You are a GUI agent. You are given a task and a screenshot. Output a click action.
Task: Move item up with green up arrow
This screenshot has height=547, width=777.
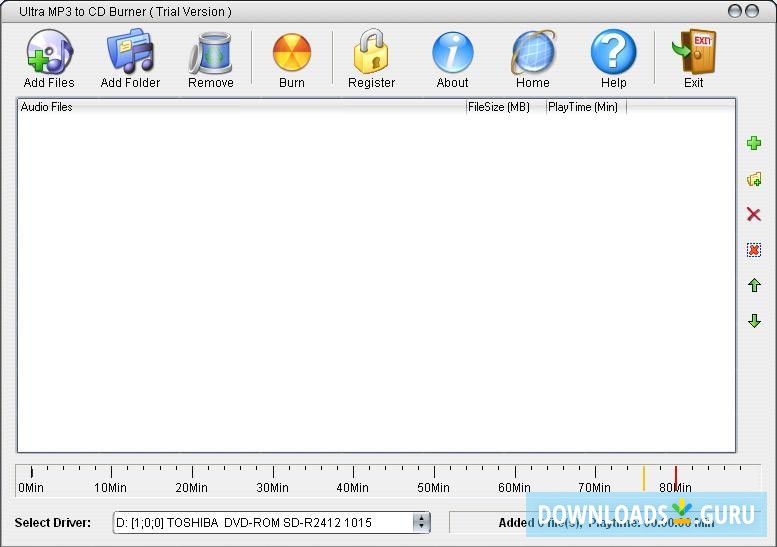tap(754, 285)
